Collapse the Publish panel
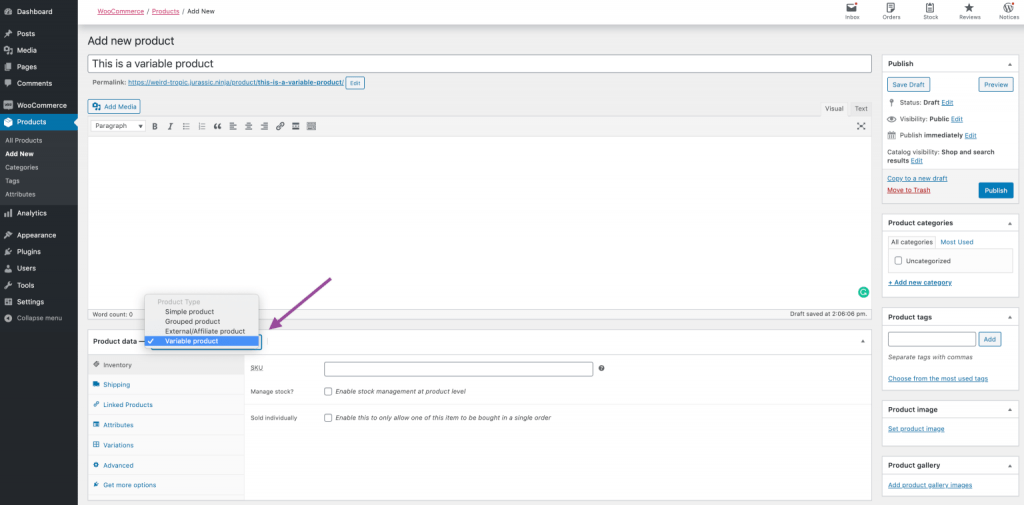The image size is (1024, 505). [1009, 64]
